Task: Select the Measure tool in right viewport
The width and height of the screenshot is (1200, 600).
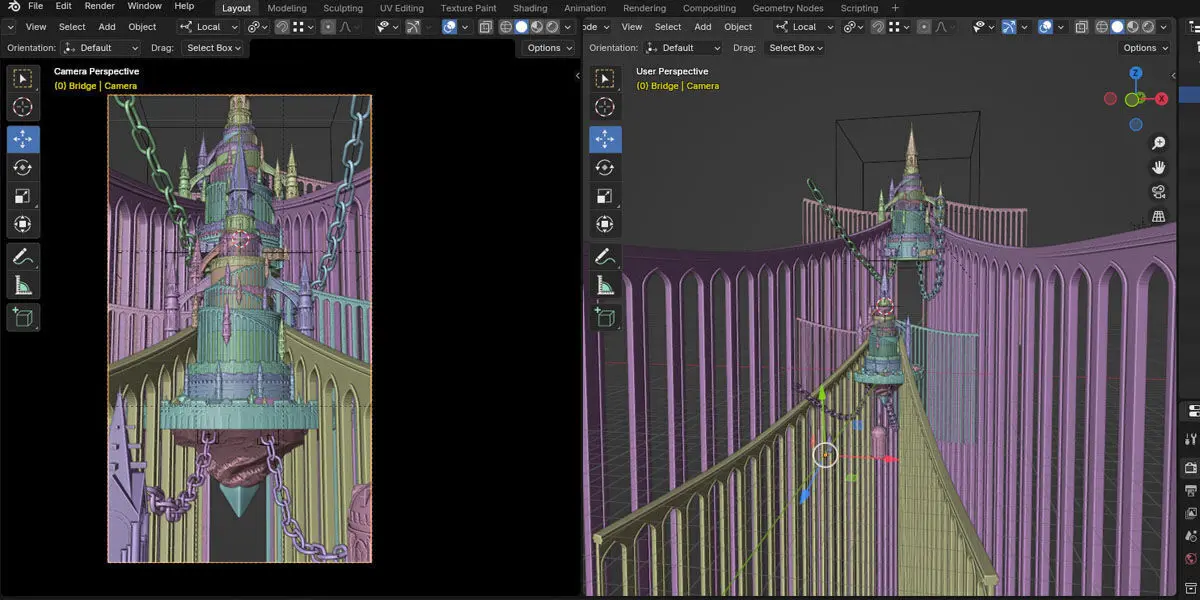Action: (x=605, y=286)
